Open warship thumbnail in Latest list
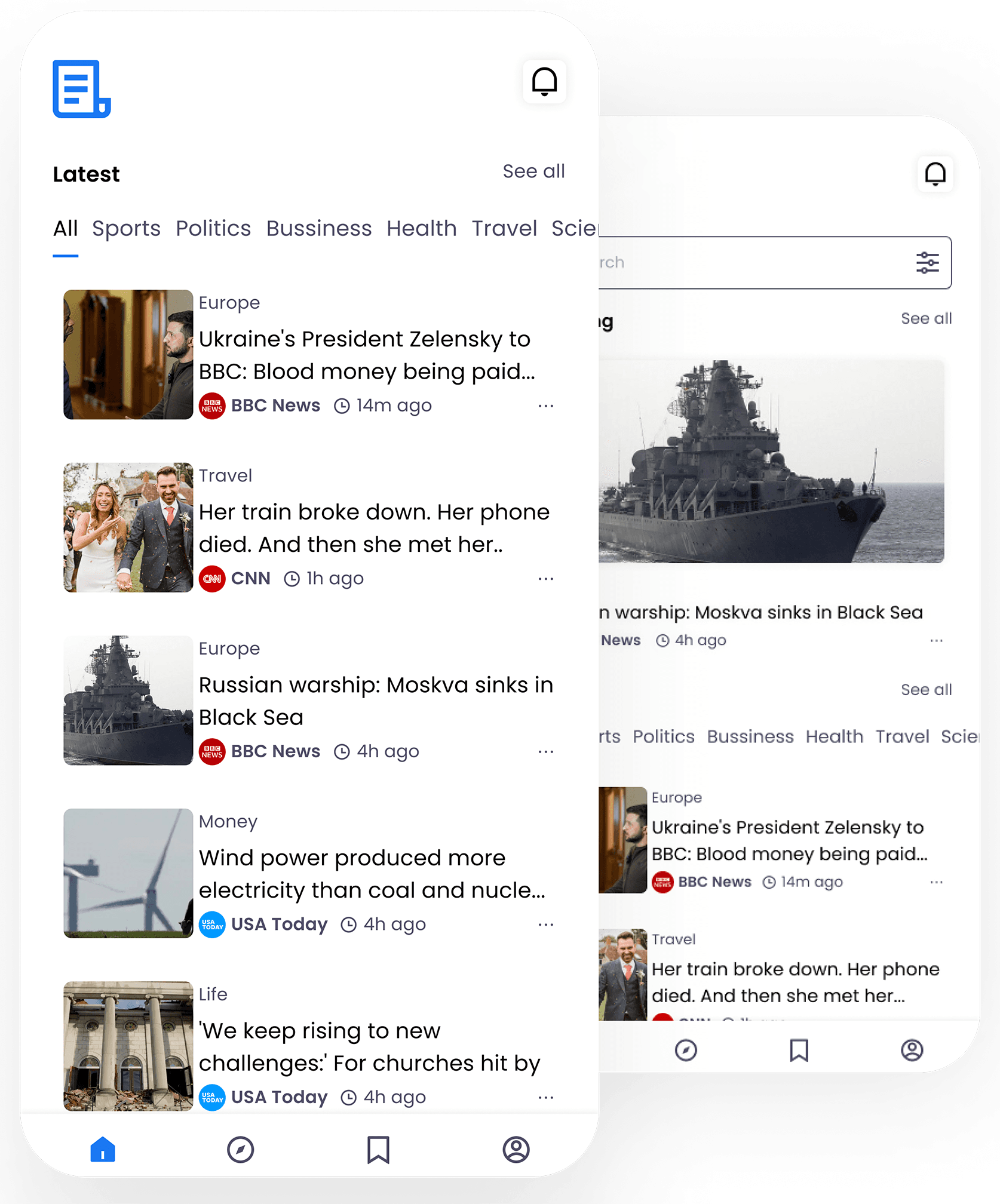Screen dimensions: 1000x1204 pyautogui.click(x=128, y=700)
